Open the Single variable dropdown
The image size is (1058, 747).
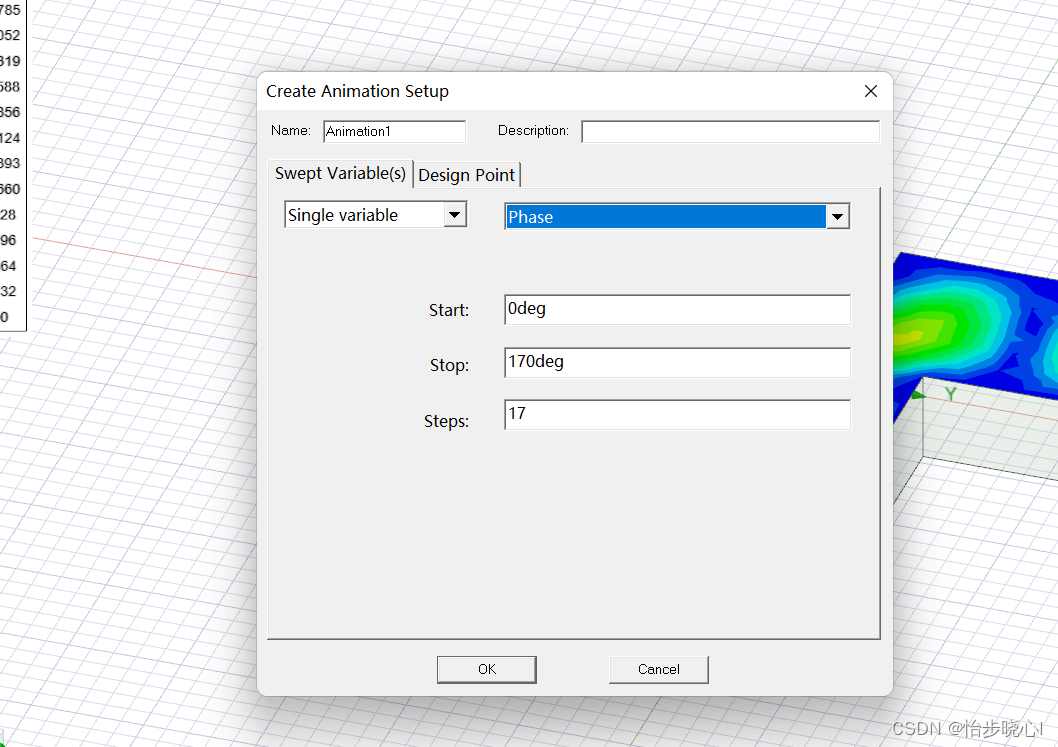coord(376,215)
